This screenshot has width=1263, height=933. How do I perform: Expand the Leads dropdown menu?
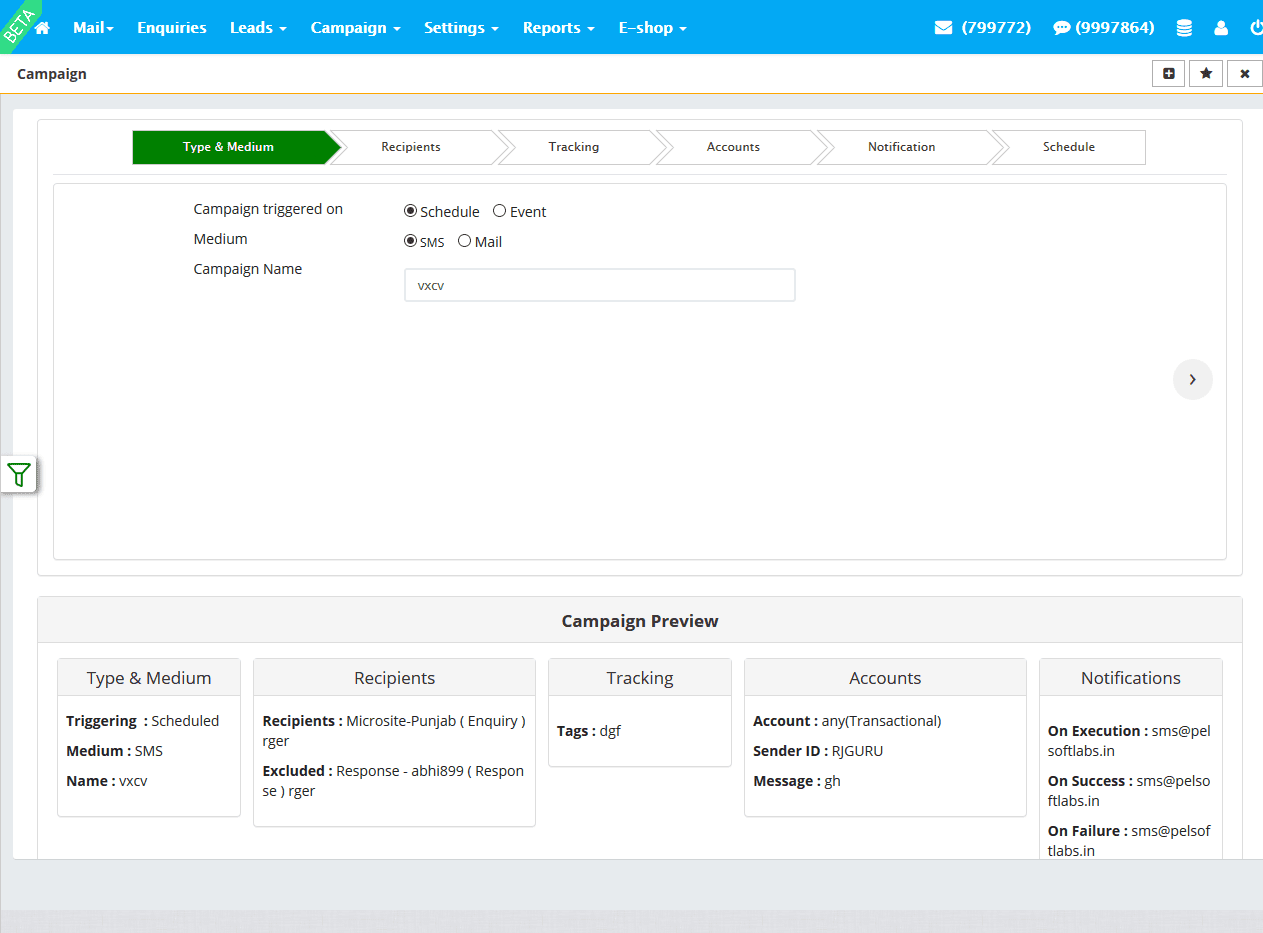tap(258, 28)
